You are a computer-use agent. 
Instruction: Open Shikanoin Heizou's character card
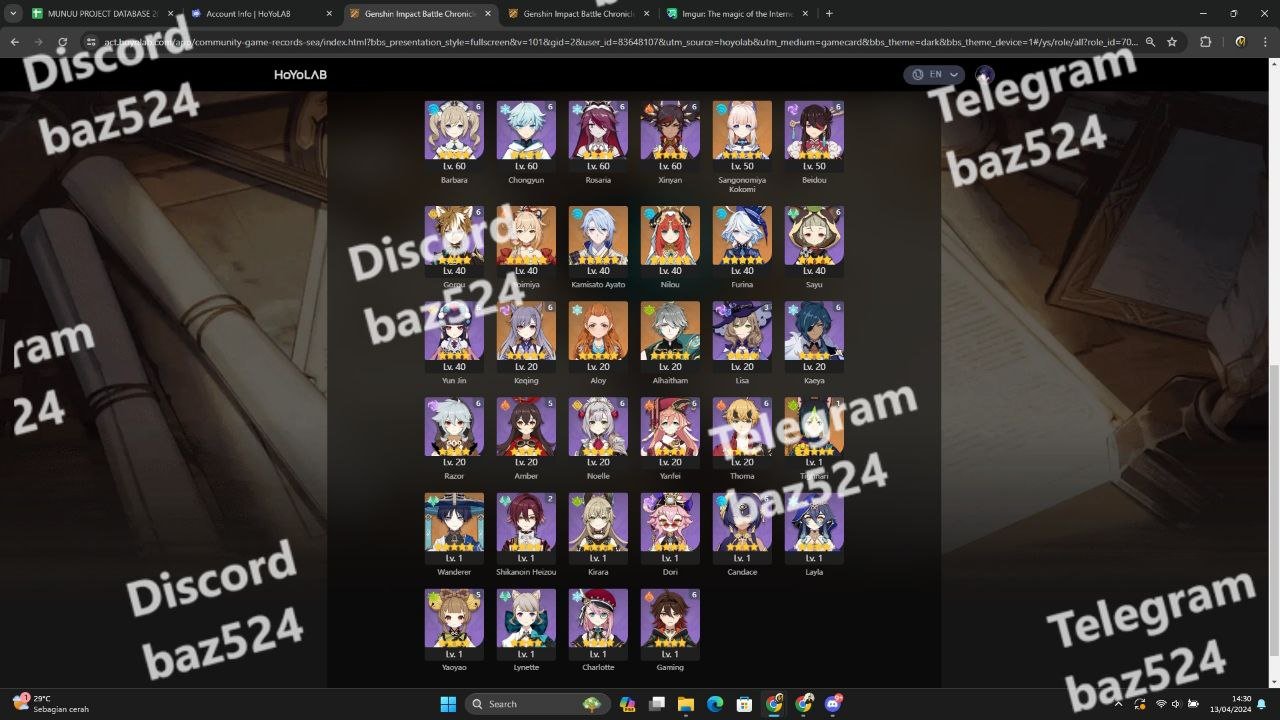click(x=526, y=529)
